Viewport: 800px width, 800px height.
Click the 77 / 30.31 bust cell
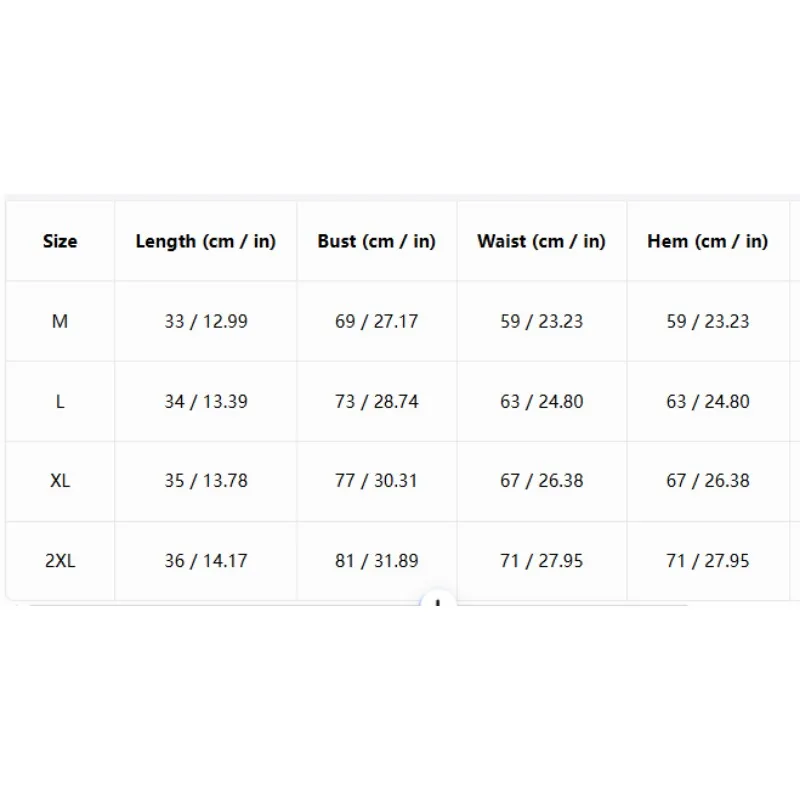pos(377,481)
